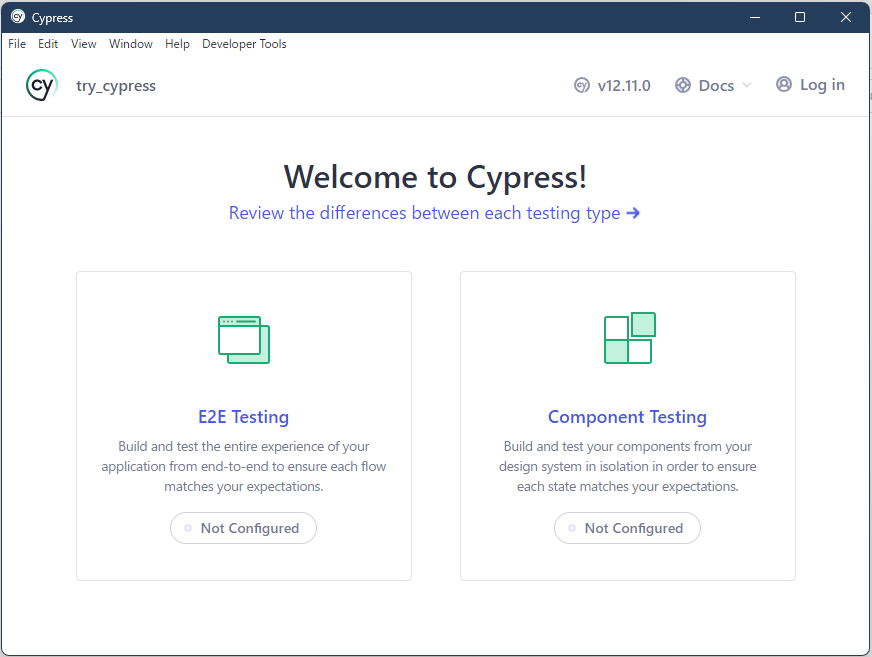The image size is (872, 657).
Task: Select the Component Testing heading
Action: pos(627,417)
